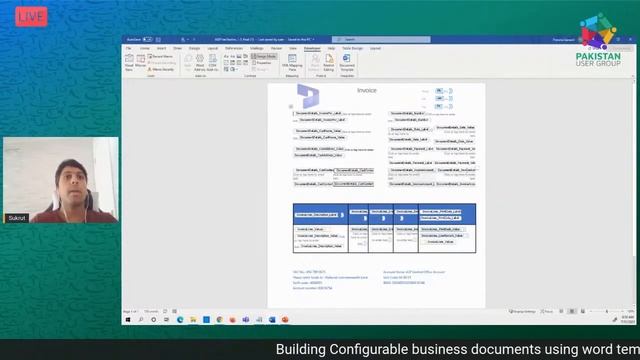Open control Properties in ribbon
Image resolution: width=640 pixels, height=360 pixels.
(x=262, y=63)
